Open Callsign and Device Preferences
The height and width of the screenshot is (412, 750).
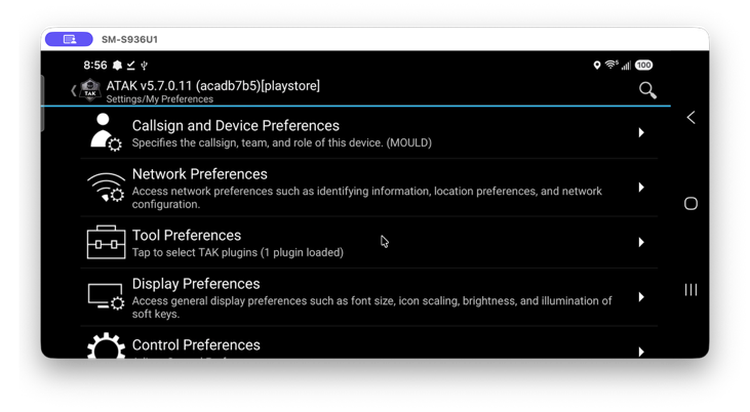(369, 133)
